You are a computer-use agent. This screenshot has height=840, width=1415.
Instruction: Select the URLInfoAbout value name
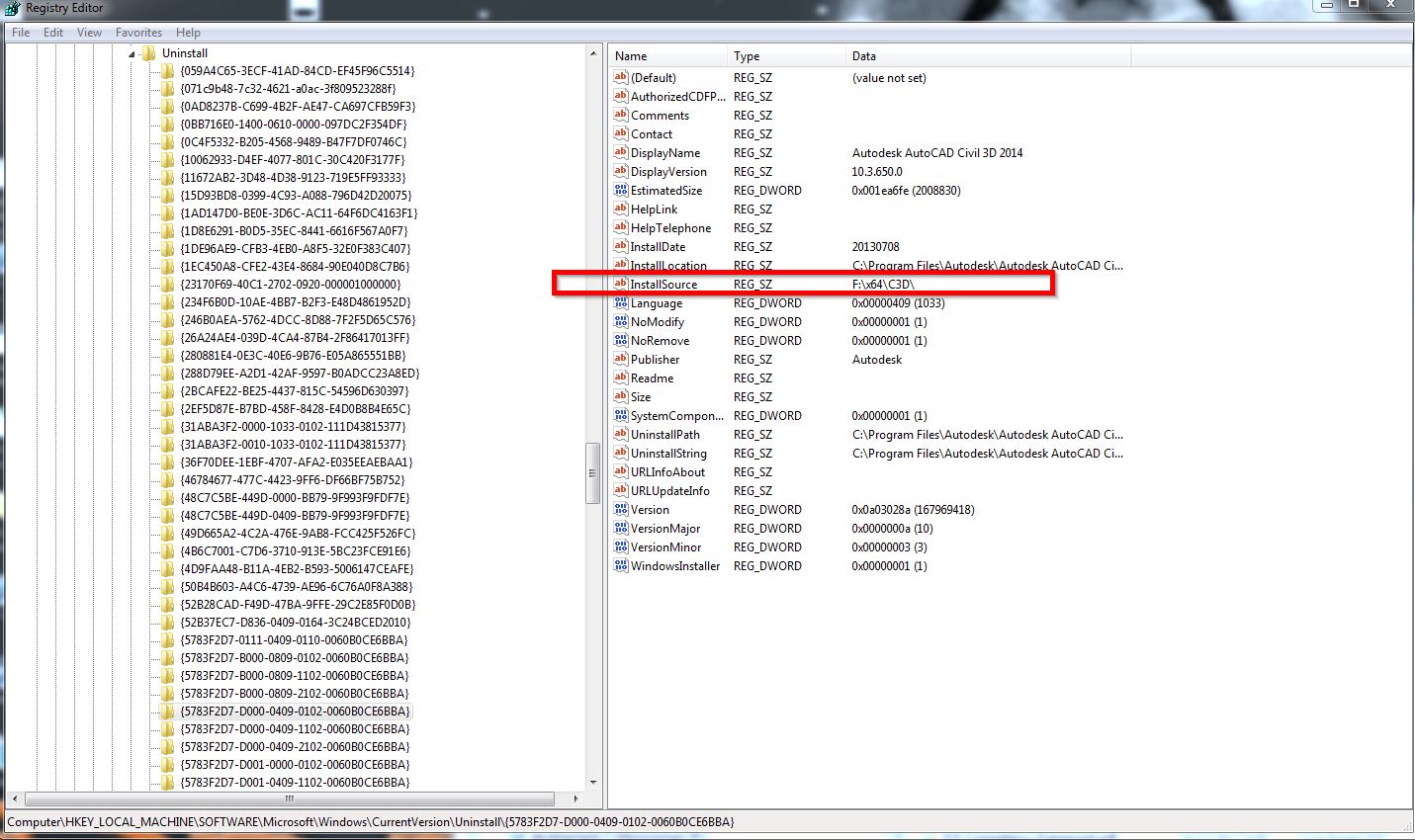pos(668,472)
